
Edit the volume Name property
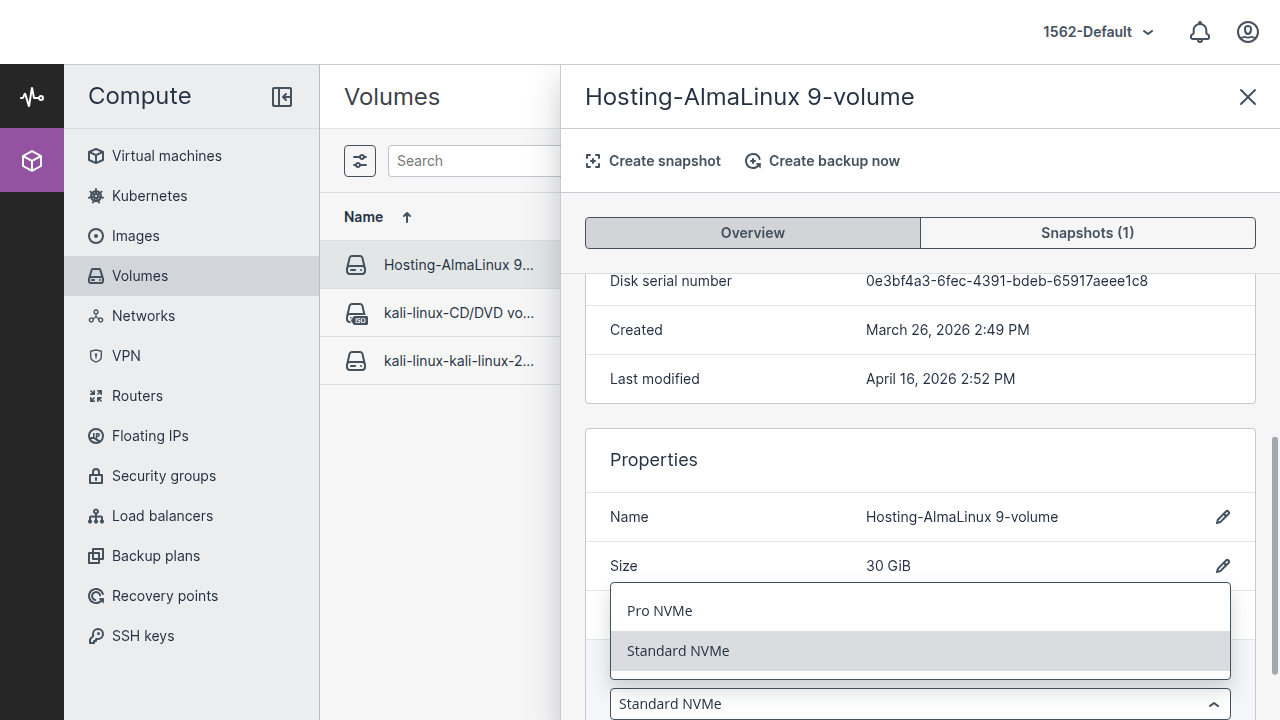1223,517
